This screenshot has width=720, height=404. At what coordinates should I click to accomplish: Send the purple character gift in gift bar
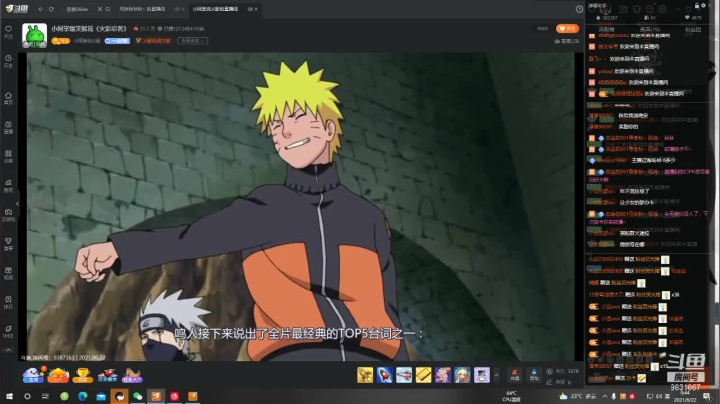pyautogui.click(x=443, y=375)
